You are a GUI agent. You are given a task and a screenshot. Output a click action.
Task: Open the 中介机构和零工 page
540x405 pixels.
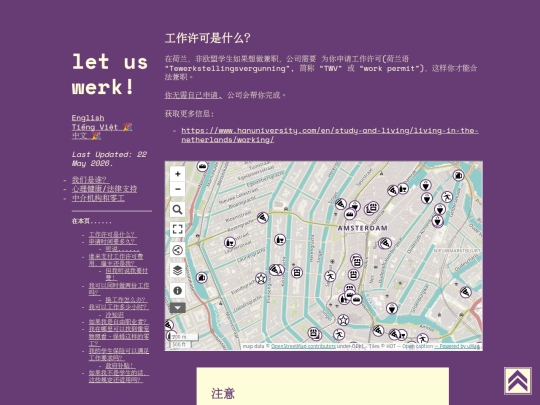98,198
